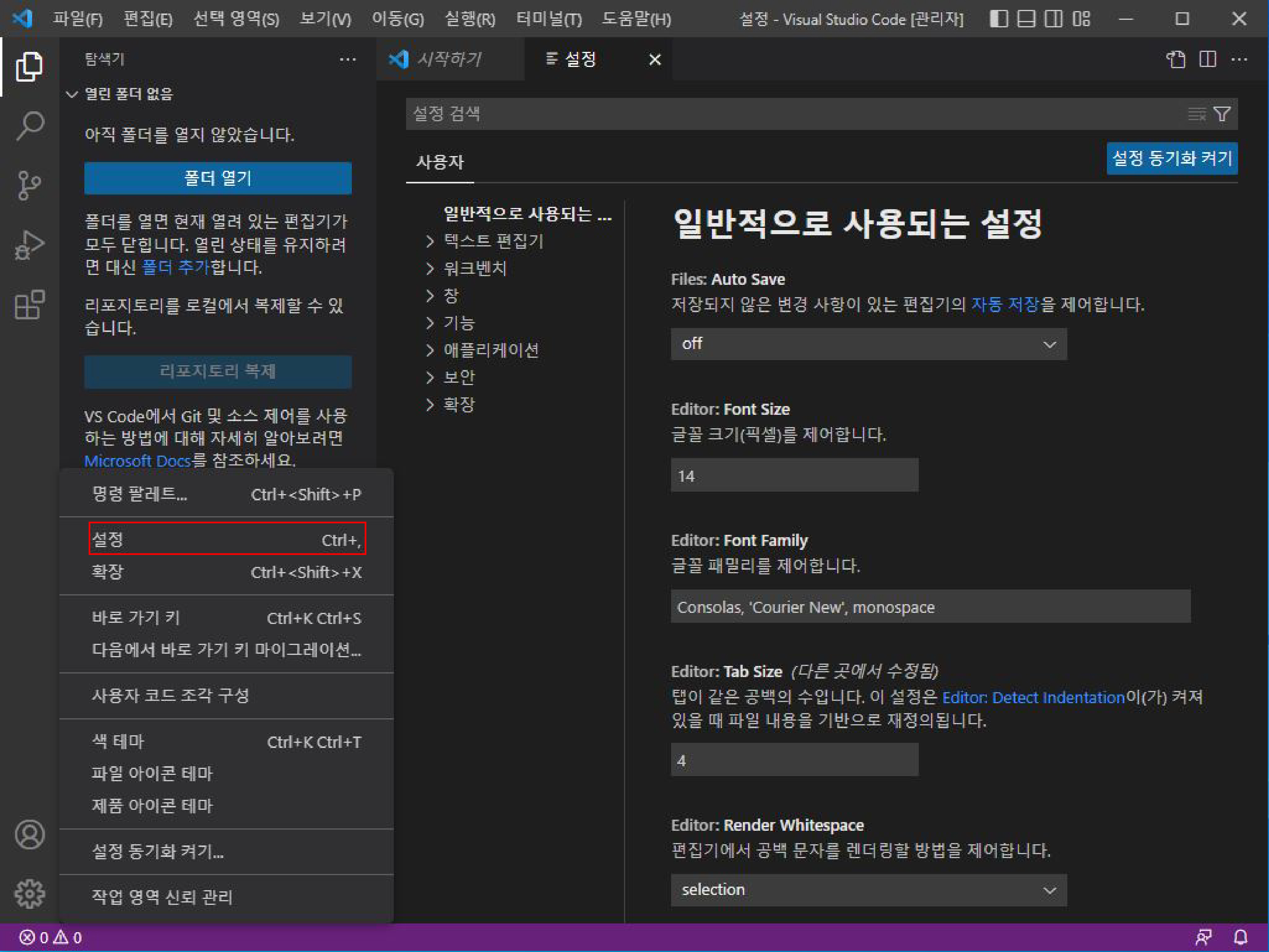This screenshot has width=1269, height=952.
Task: Open the 보기(V) menu
Action: tap(325, 19)
